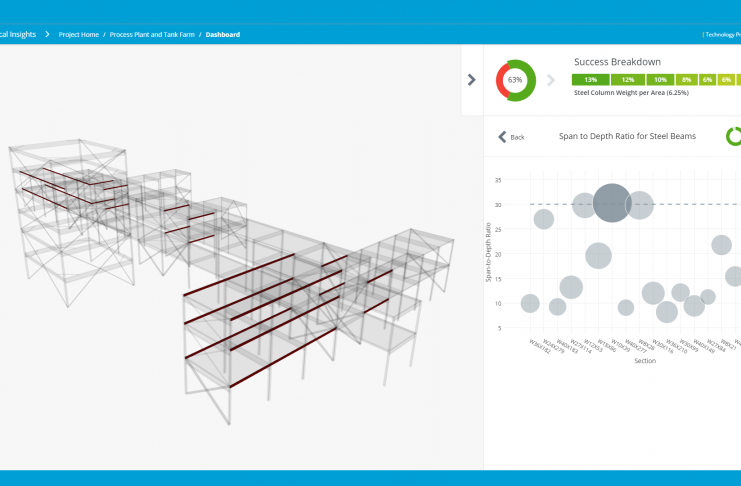Click the 10% success breakdown segment
This screenshot has height=486, width=741.
point(660,79)
